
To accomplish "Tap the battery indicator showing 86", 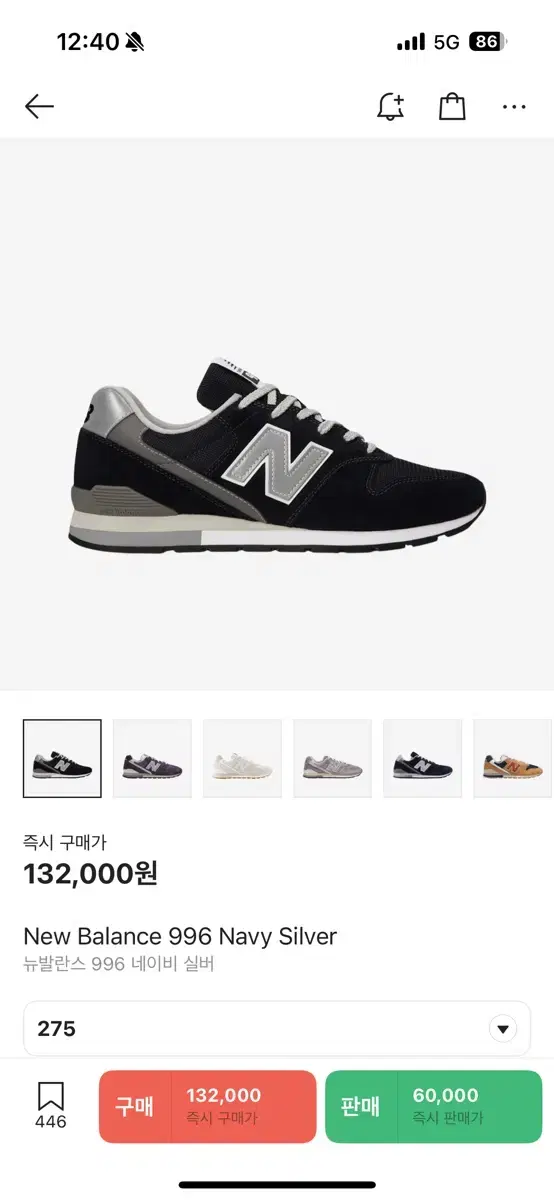I will click(x=488, y=42).
